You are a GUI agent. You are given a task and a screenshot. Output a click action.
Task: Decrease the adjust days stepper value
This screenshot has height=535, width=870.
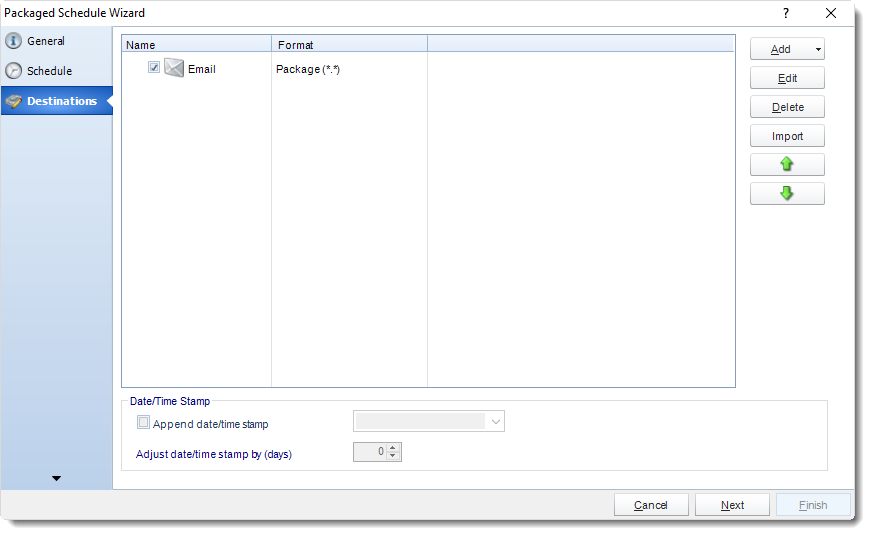coord(393,456)
